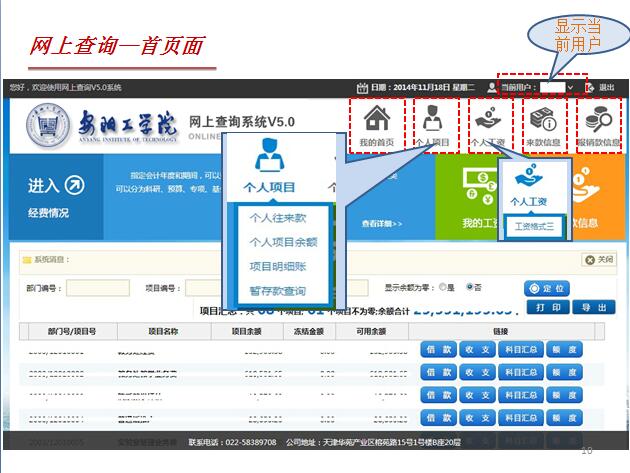Close the 系统消息 panel with 关闭

tap(600, 260)
